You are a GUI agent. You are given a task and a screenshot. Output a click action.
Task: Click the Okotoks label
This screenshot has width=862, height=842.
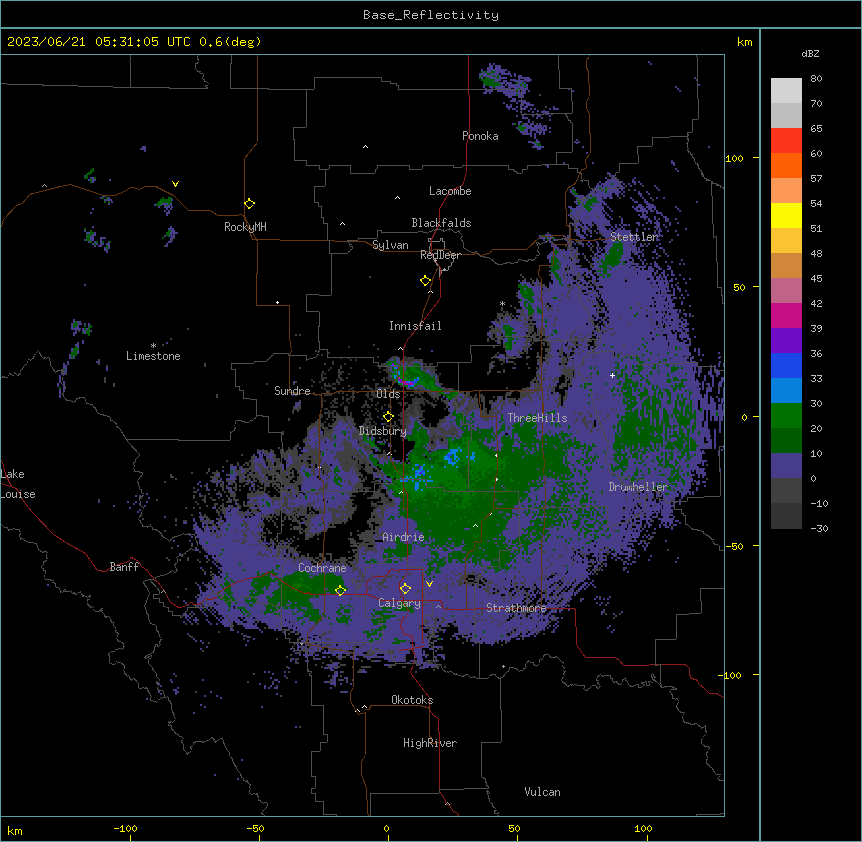[412, 700]
